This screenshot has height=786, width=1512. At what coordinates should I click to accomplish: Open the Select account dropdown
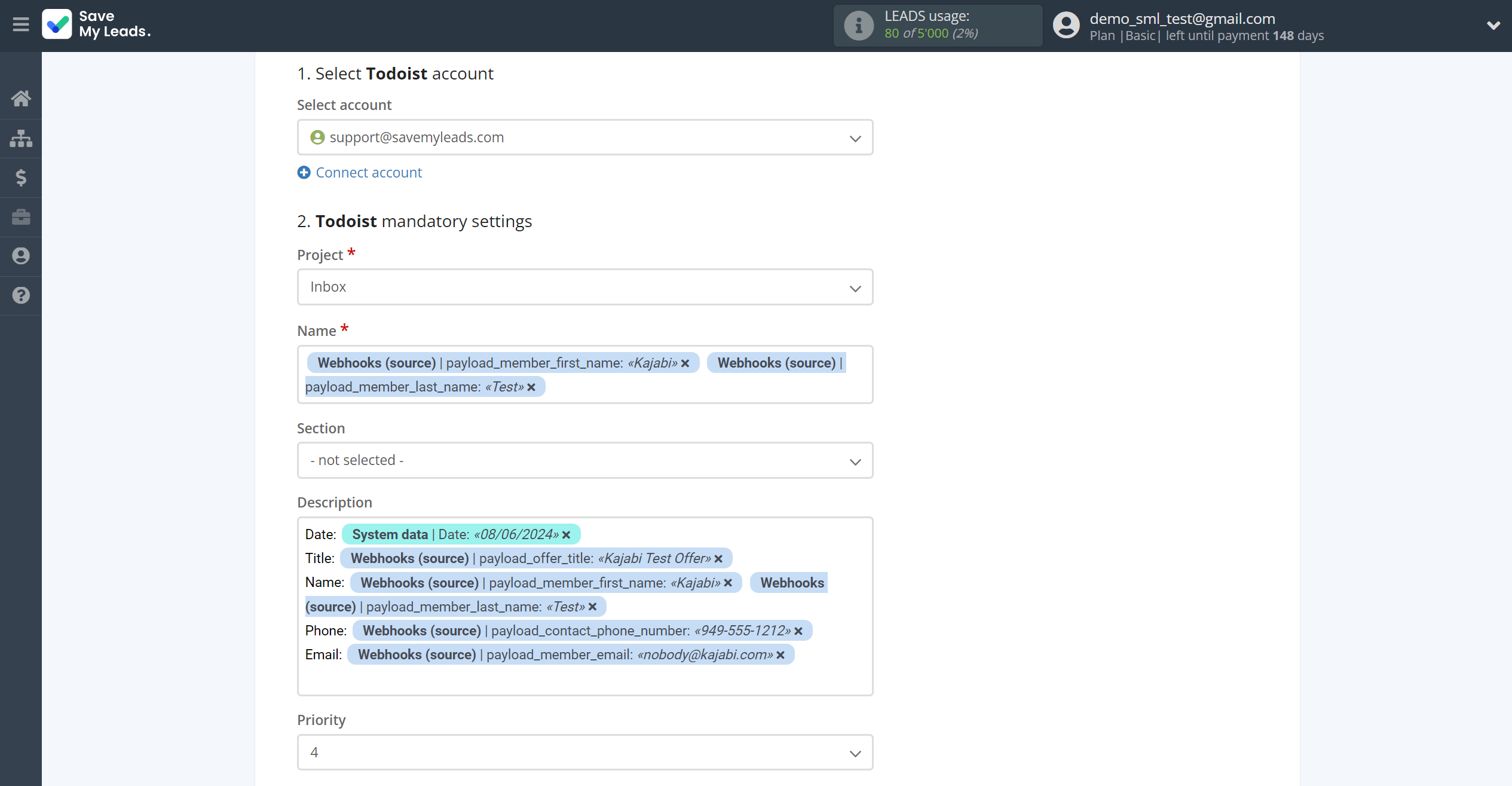point(585,137)
